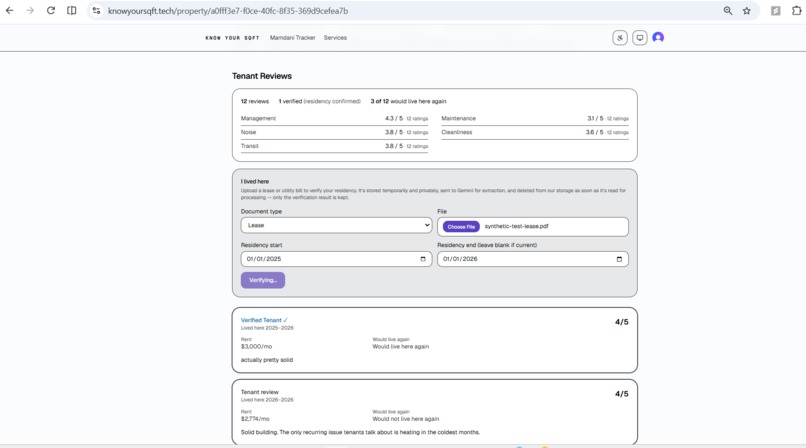Go to KNOW YOUR SQFT home logo
The height and width of the screenshot is (448, 806).
232,38
